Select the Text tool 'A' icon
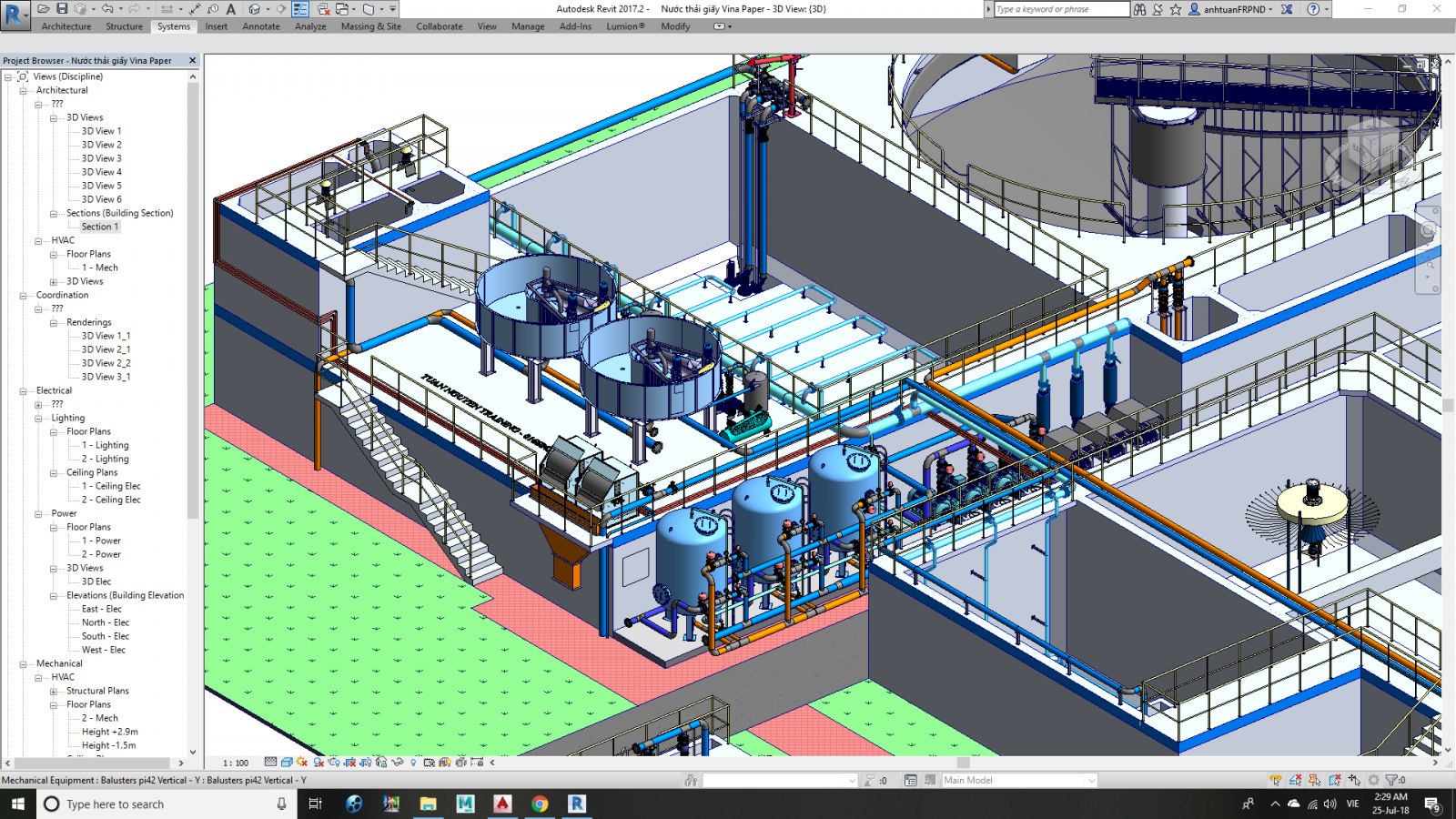 point(231,9)
